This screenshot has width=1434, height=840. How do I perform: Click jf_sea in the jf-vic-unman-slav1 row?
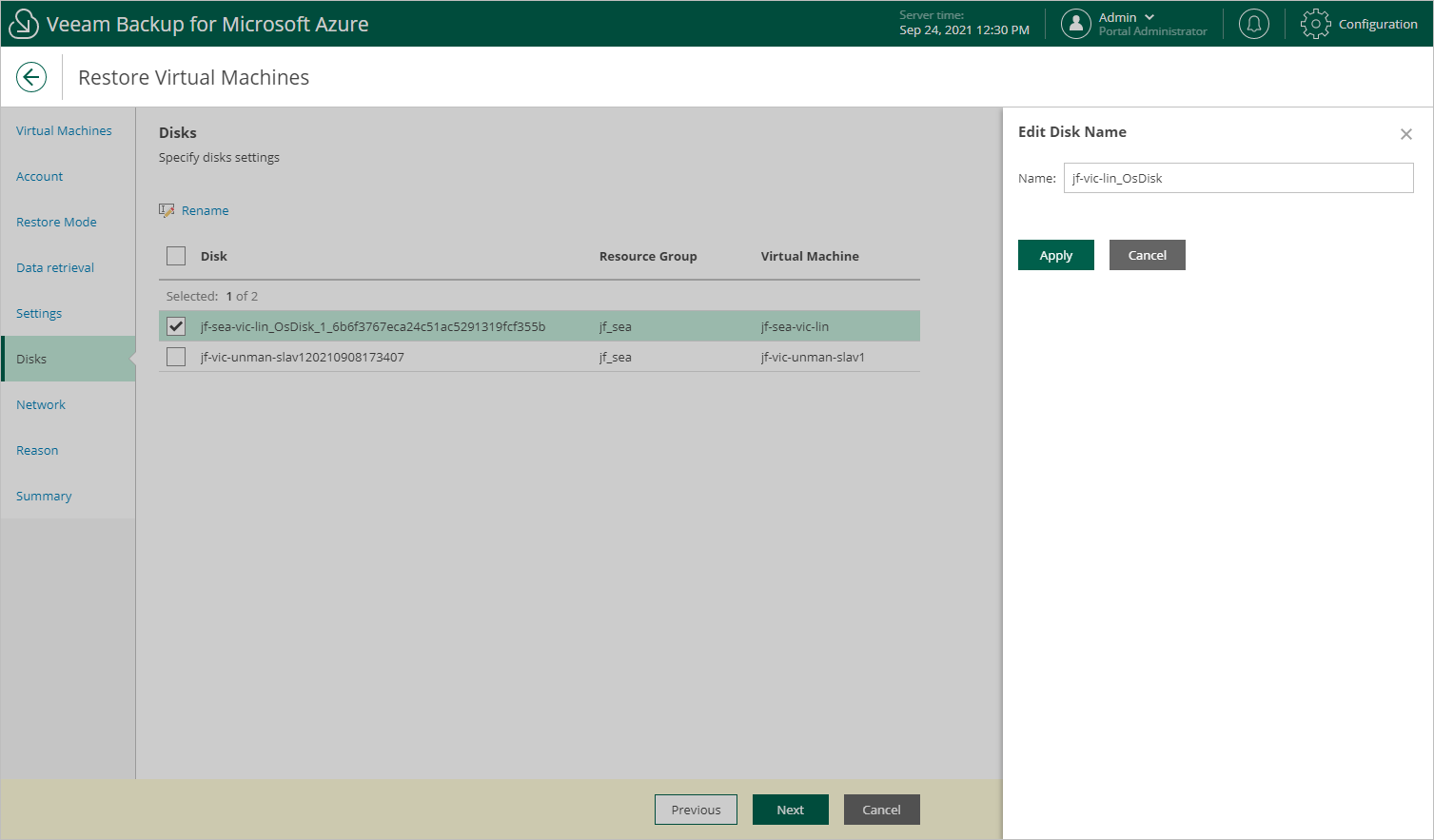click(x=616, y=357)
